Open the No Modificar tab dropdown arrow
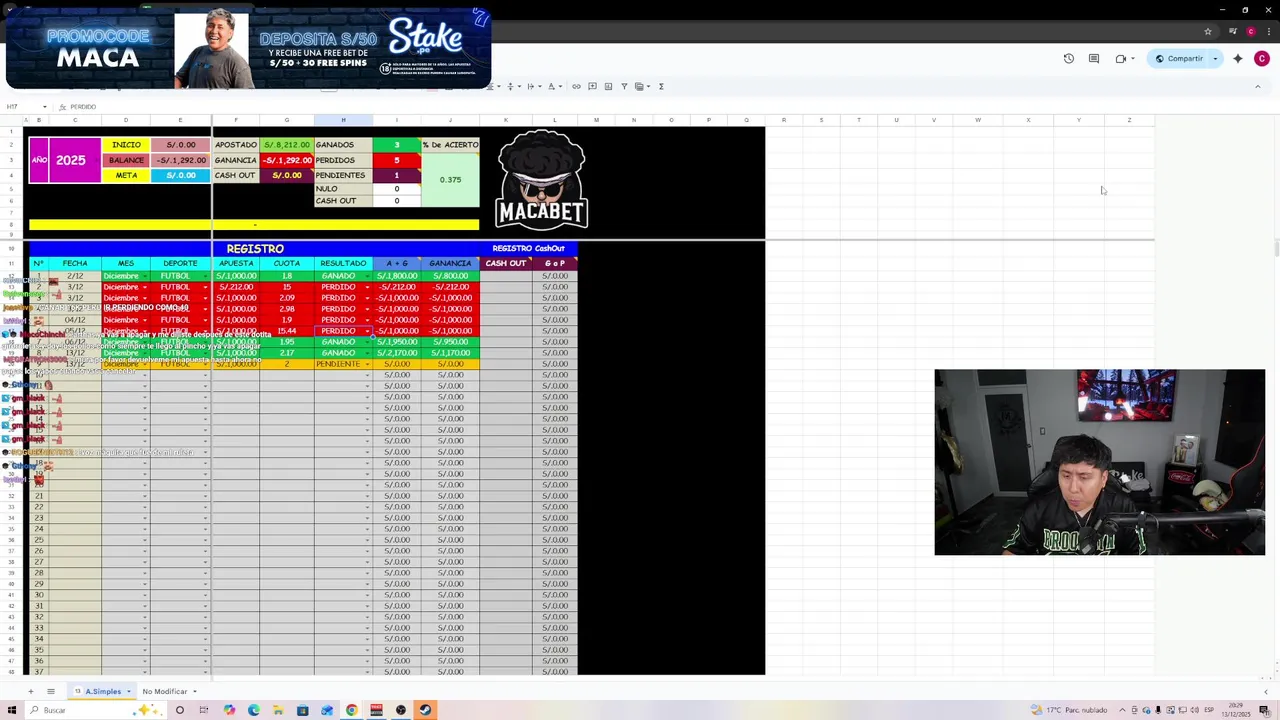This screenshot has width=1280, height=720. 194,691
